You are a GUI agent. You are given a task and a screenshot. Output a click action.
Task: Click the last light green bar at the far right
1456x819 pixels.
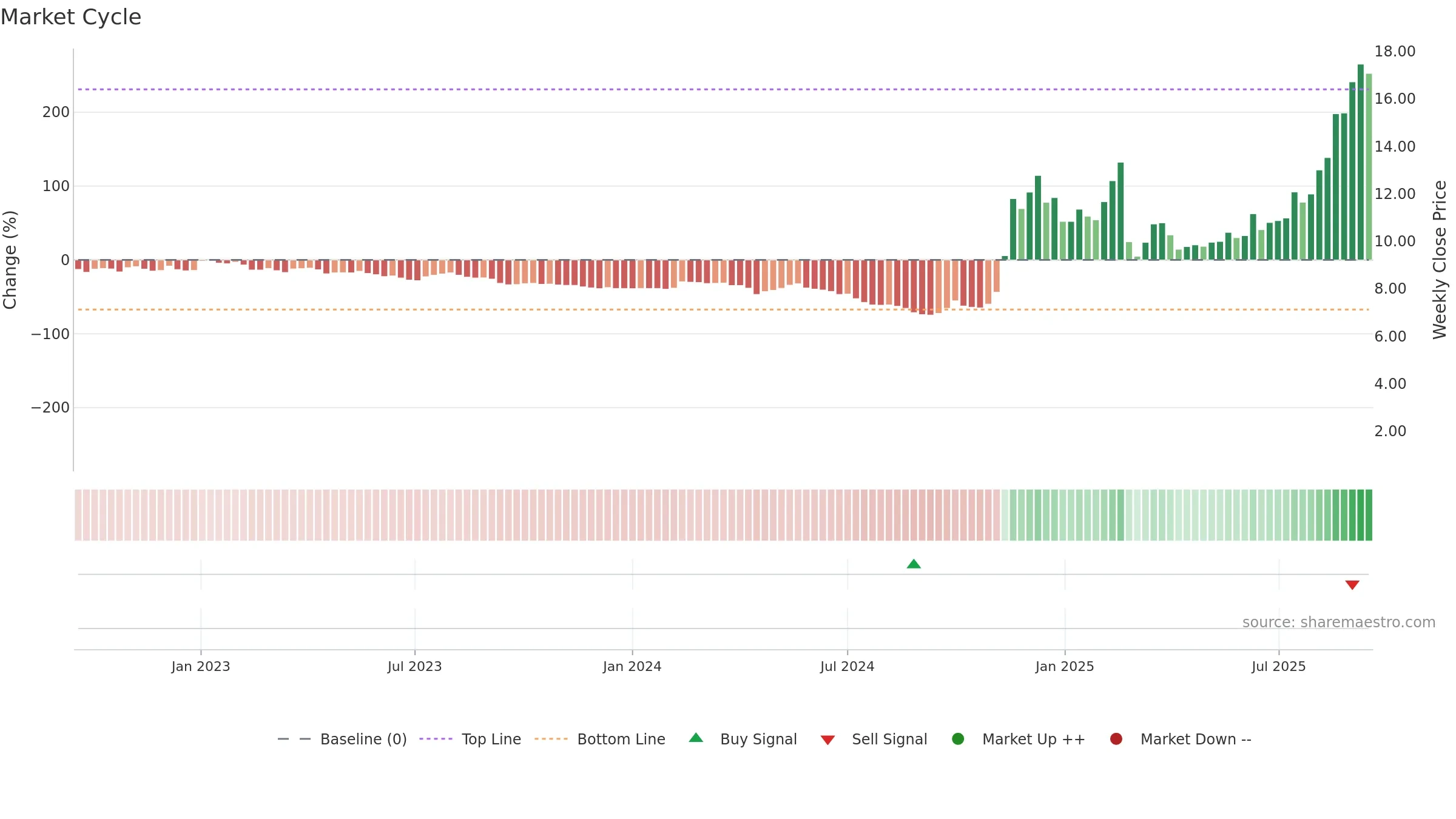pos(1369,167)
